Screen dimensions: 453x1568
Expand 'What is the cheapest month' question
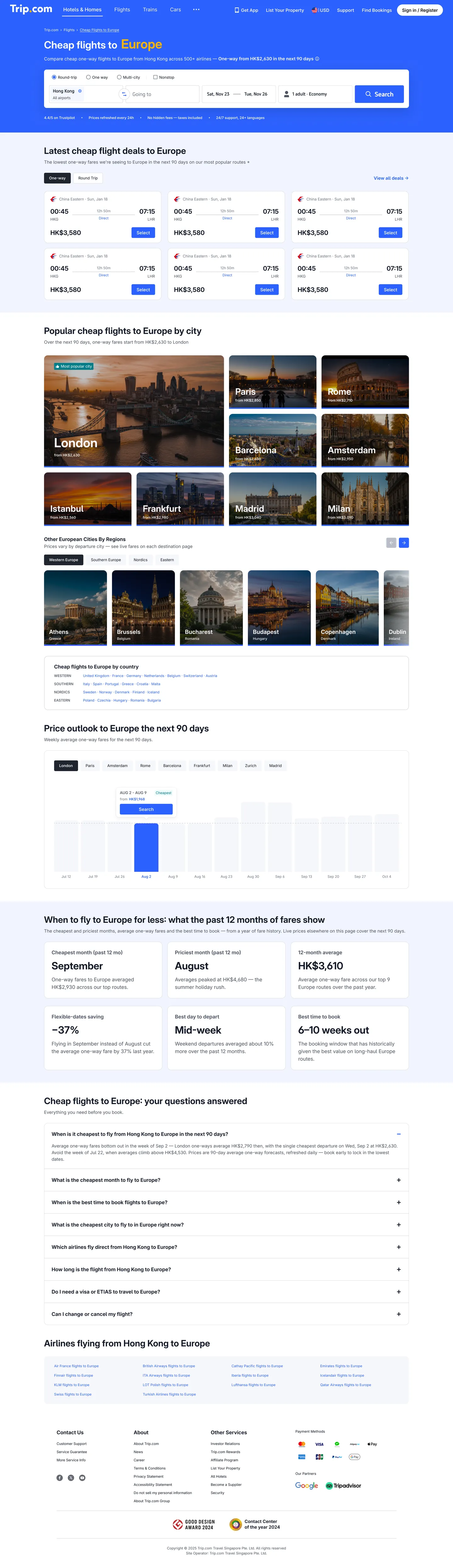(x=226, y=1180)
